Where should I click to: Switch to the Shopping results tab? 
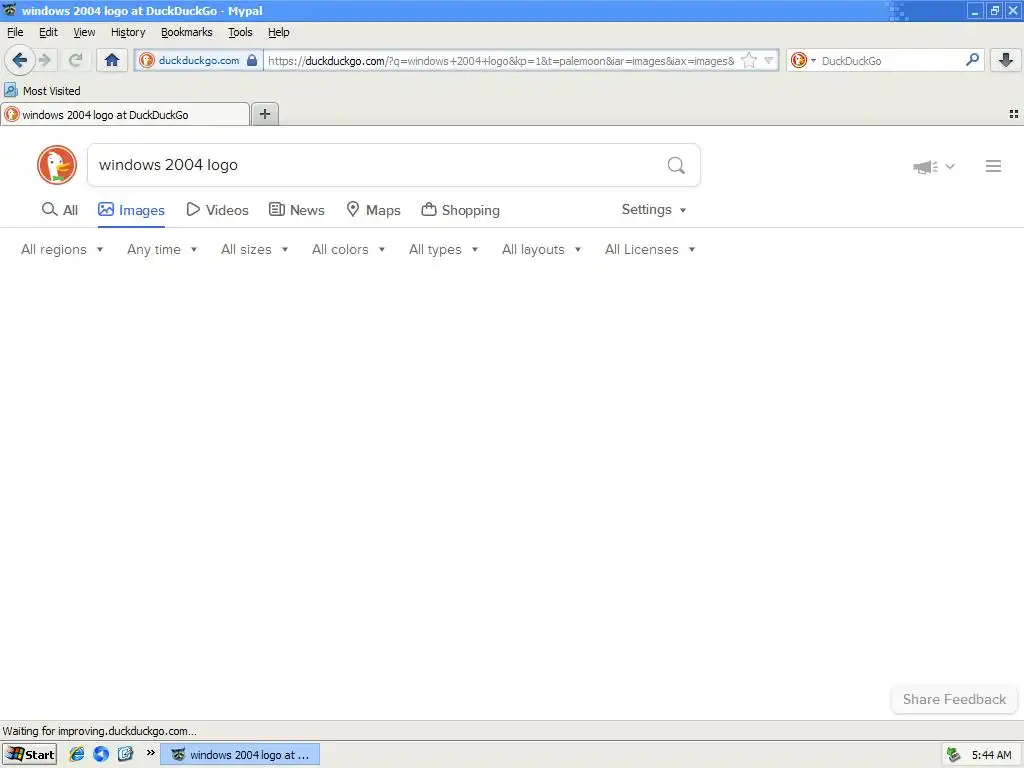(x=460, y=210)
